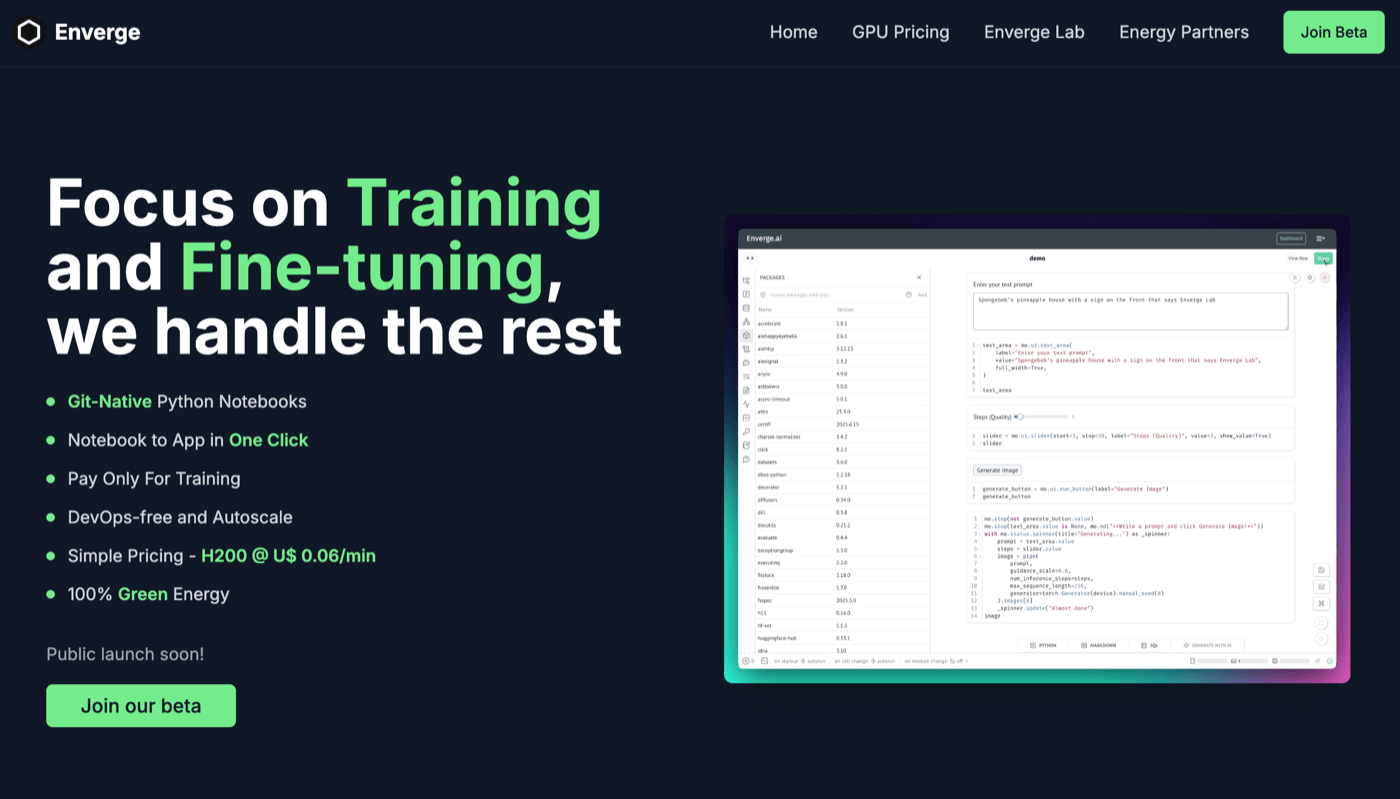
Task: Select the Packages icon in the notebook sidebar
Action: 746,335
